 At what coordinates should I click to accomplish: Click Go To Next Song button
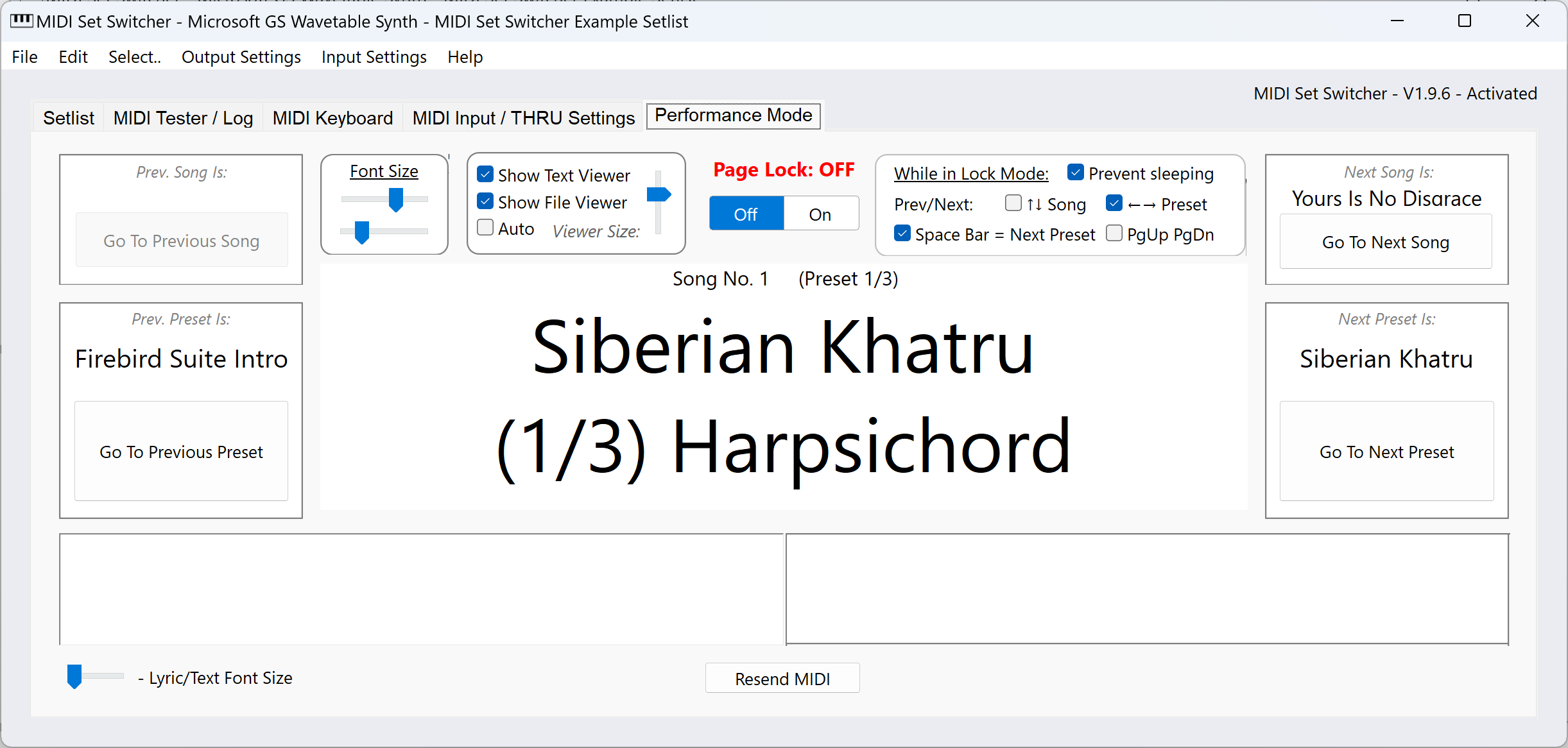(x=1386, y=242)
